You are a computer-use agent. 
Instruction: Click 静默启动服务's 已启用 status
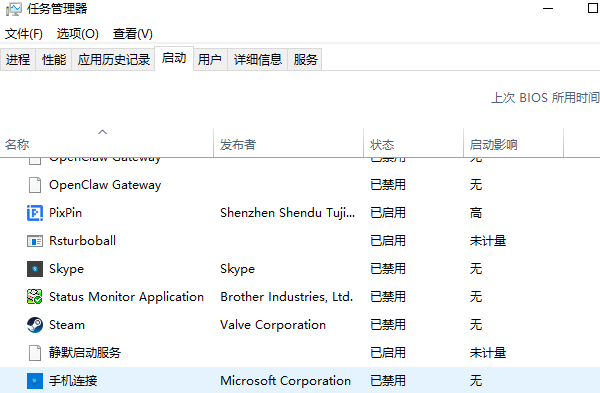(388, 353)
